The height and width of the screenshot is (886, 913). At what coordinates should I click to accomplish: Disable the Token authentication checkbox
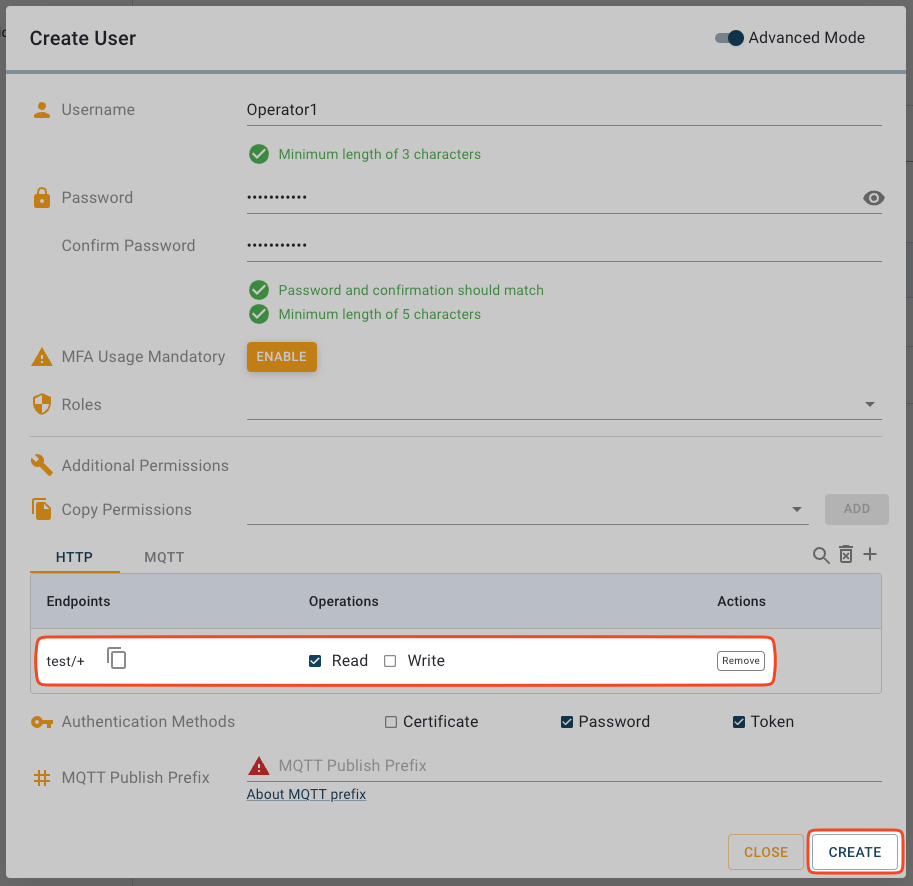click(x=739, y=722)
